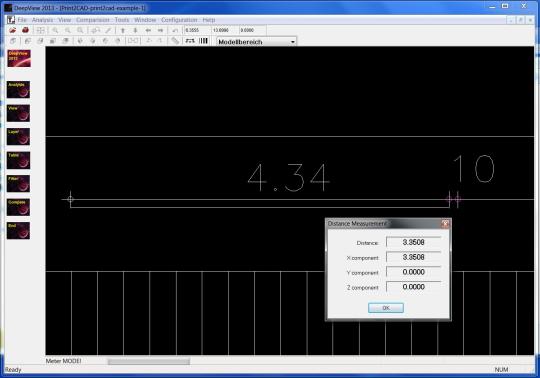Click the right arrow pan icon
The image size is (540, 378).
pyautogui.click(x=160, y=30)
